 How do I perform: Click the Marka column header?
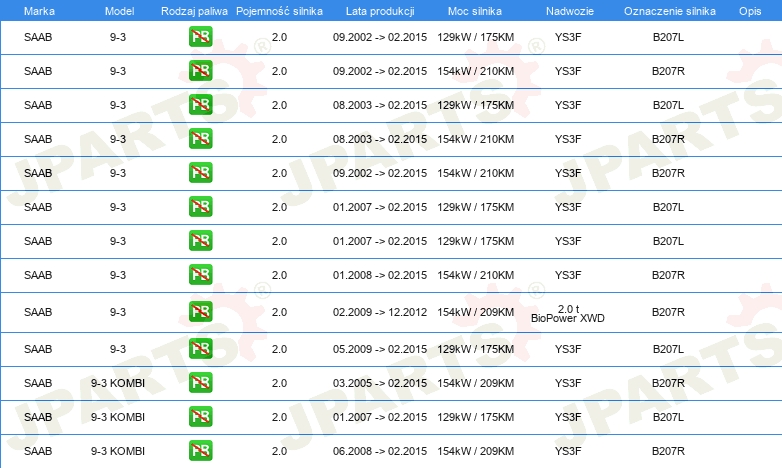tap(39, 11)
